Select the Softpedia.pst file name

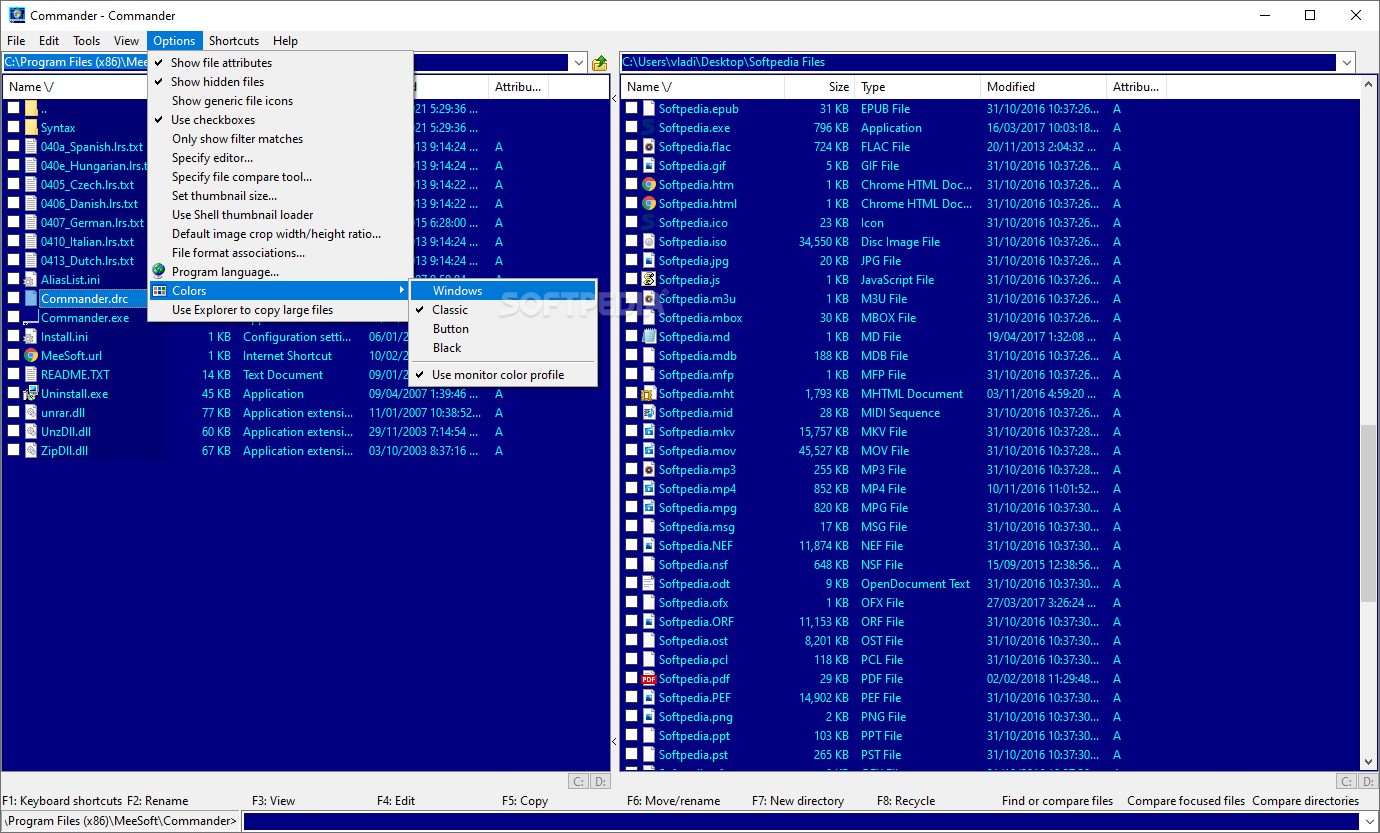[693, 755]
